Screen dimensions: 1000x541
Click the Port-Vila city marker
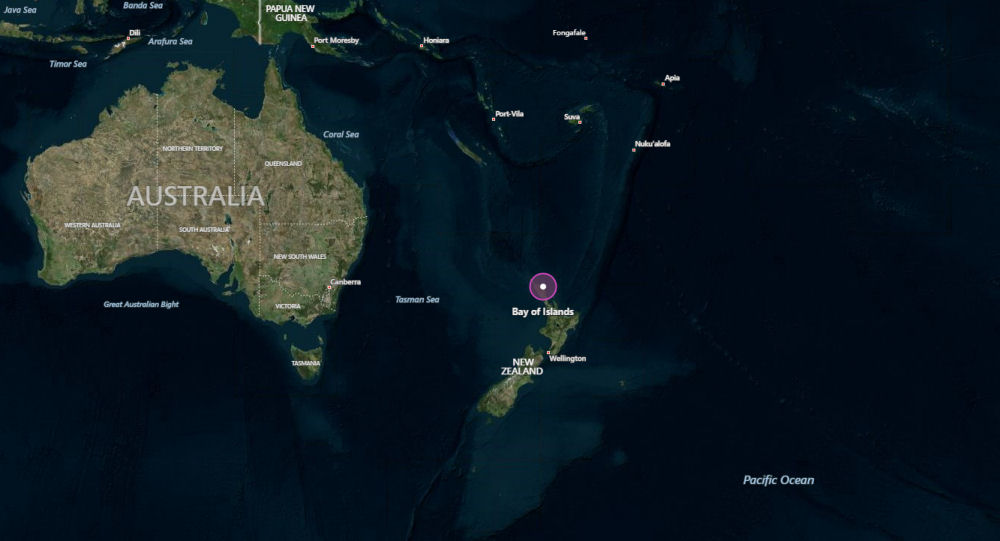[x=494, y=119]
